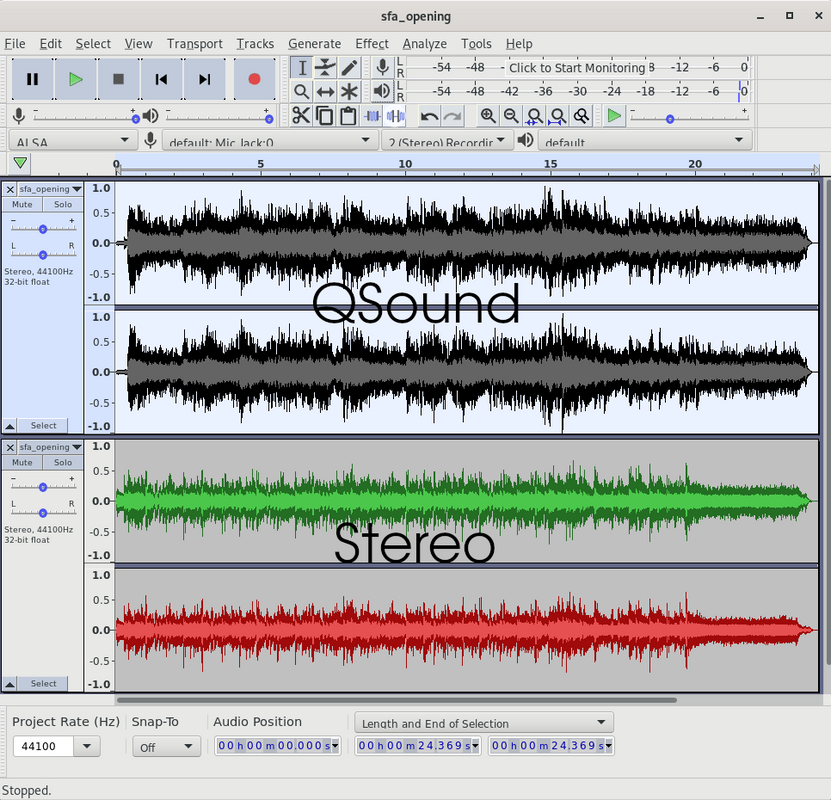Choose the Zoom magnifier tool
The height and width of the screenshot is (800, 831).
coord(302,92)
